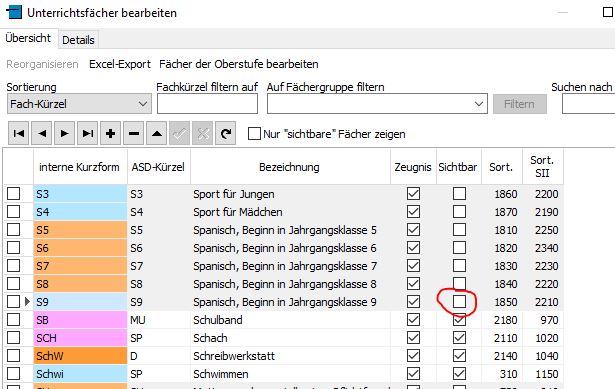Image resolution: width=615 pixels, height=389 pixels.
Task: Uncheck Sichtbar for Schach row
Action: point(459,338)
